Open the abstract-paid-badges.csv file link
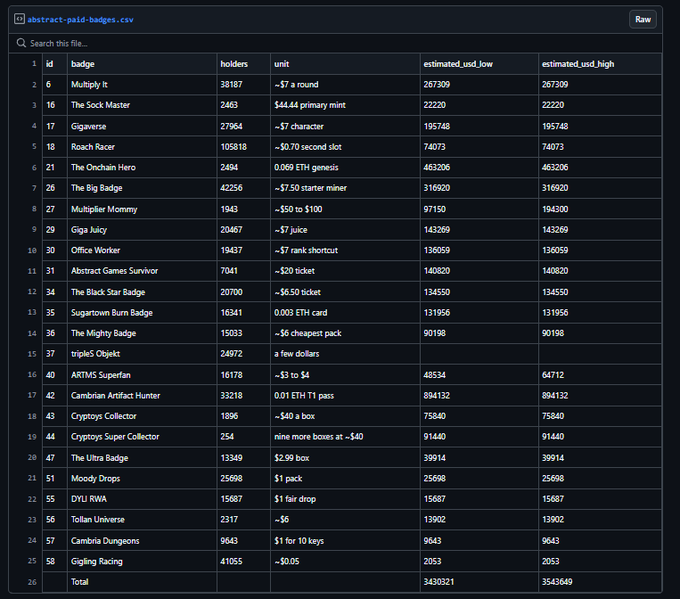Screen dimensions: 680x599 [80, 20]
